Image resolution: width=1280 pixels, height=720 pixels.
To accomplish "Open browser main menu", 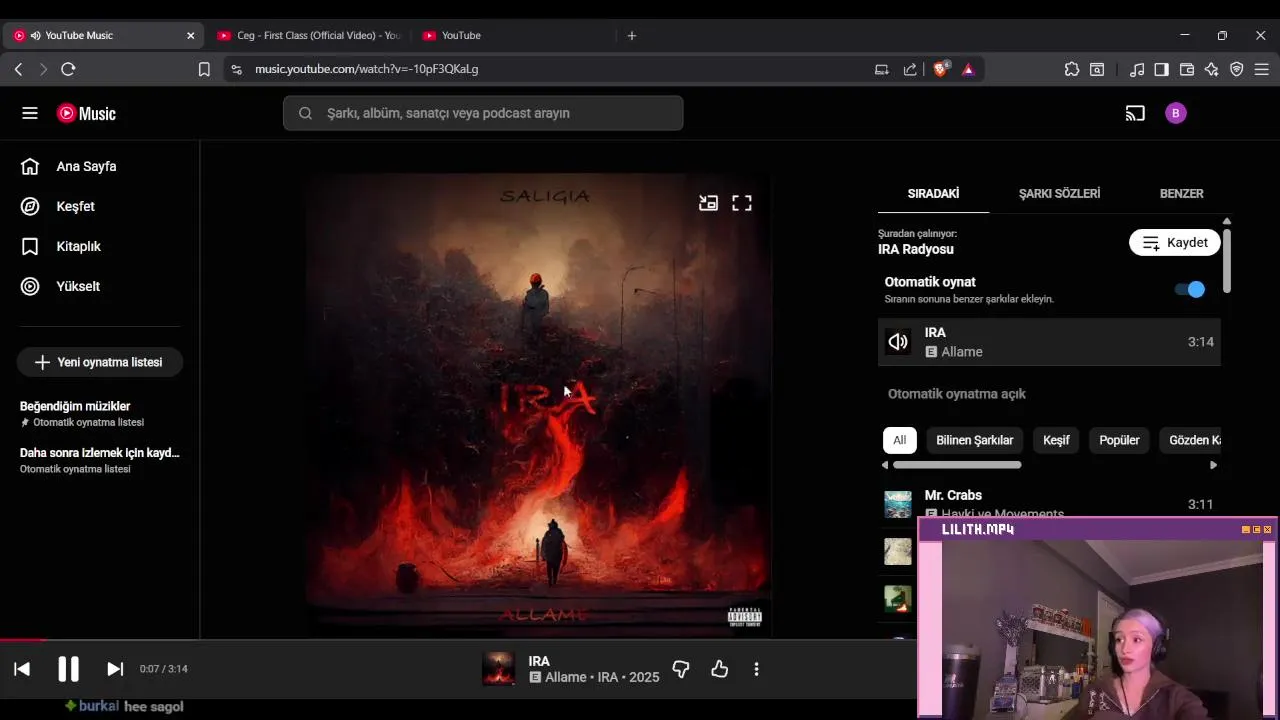I will pyautogui.click(x=1262, y=69).
